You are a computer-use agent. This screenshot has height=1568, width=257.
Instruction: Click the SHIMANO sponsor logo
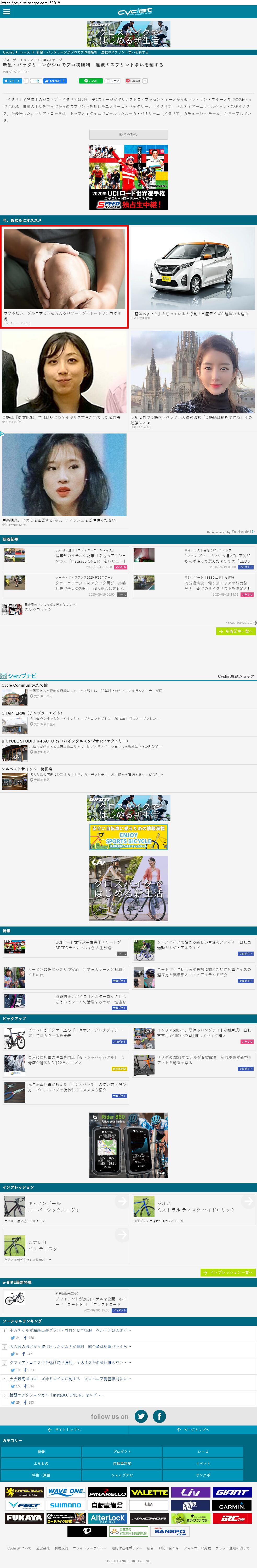click(x=66, y=1505)
